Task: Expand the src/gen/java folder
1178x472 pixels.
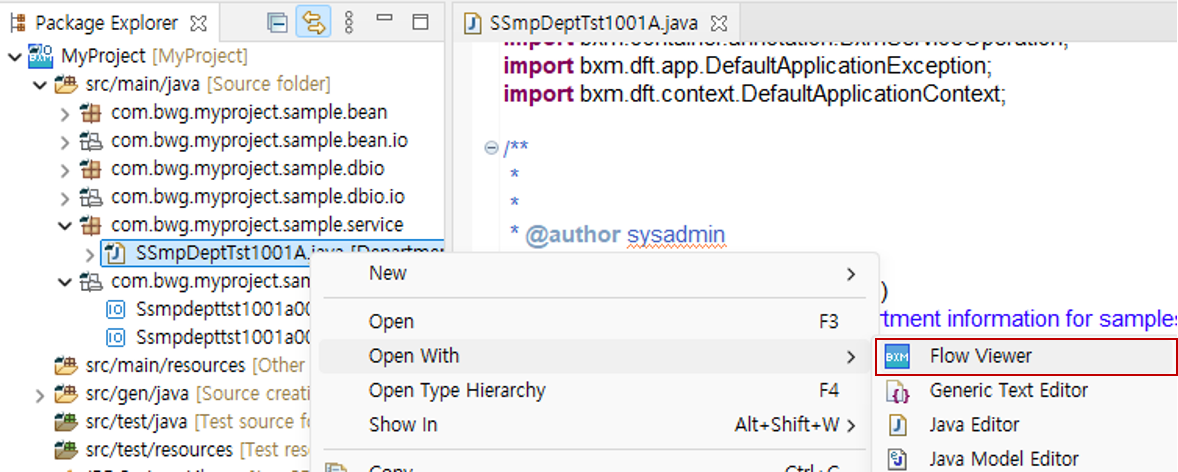Action: point(40,395)
